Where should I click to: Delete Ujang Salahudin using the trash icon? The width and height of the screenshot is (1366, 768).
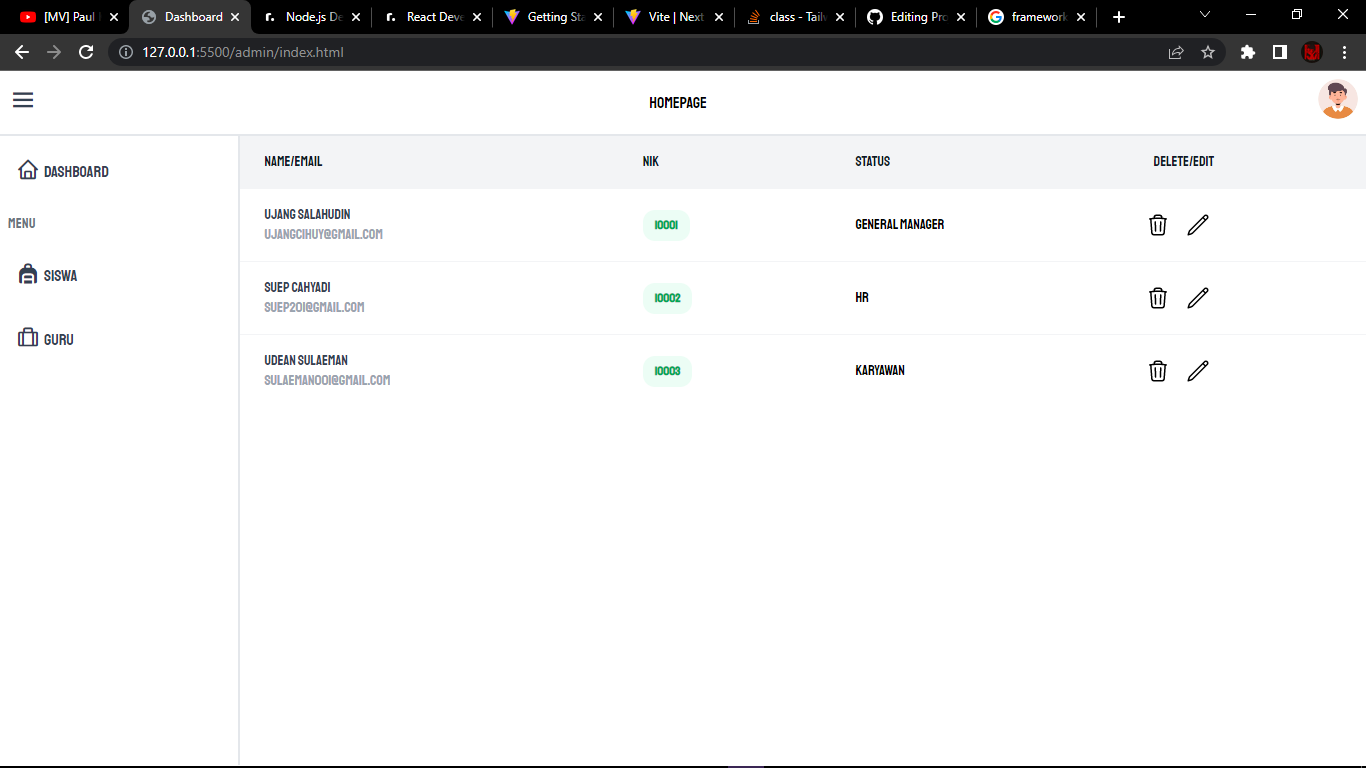pos(1157,225)
